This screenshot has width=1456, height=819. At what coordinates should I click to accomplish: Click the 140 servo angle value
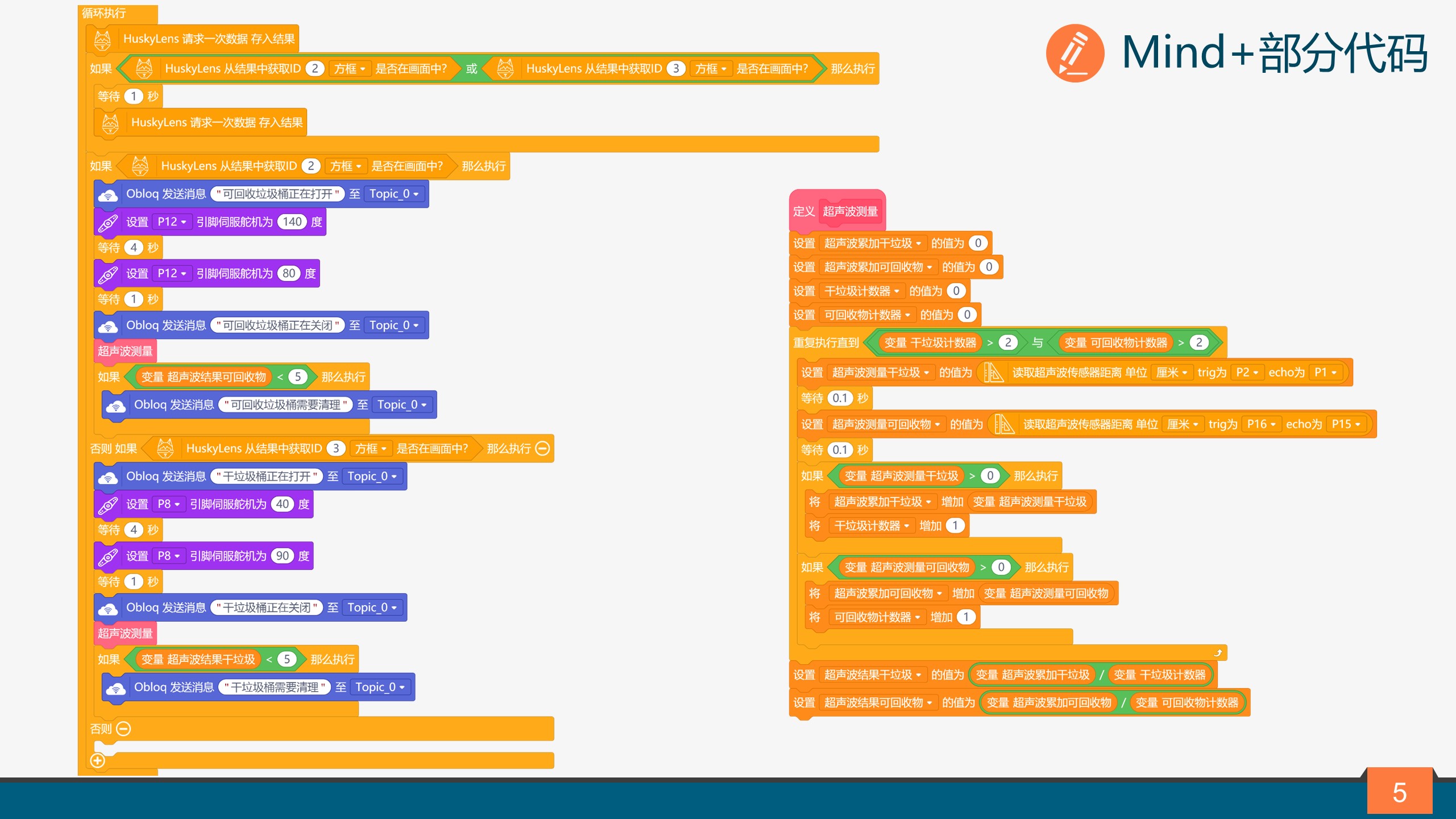tap(292, 222)
